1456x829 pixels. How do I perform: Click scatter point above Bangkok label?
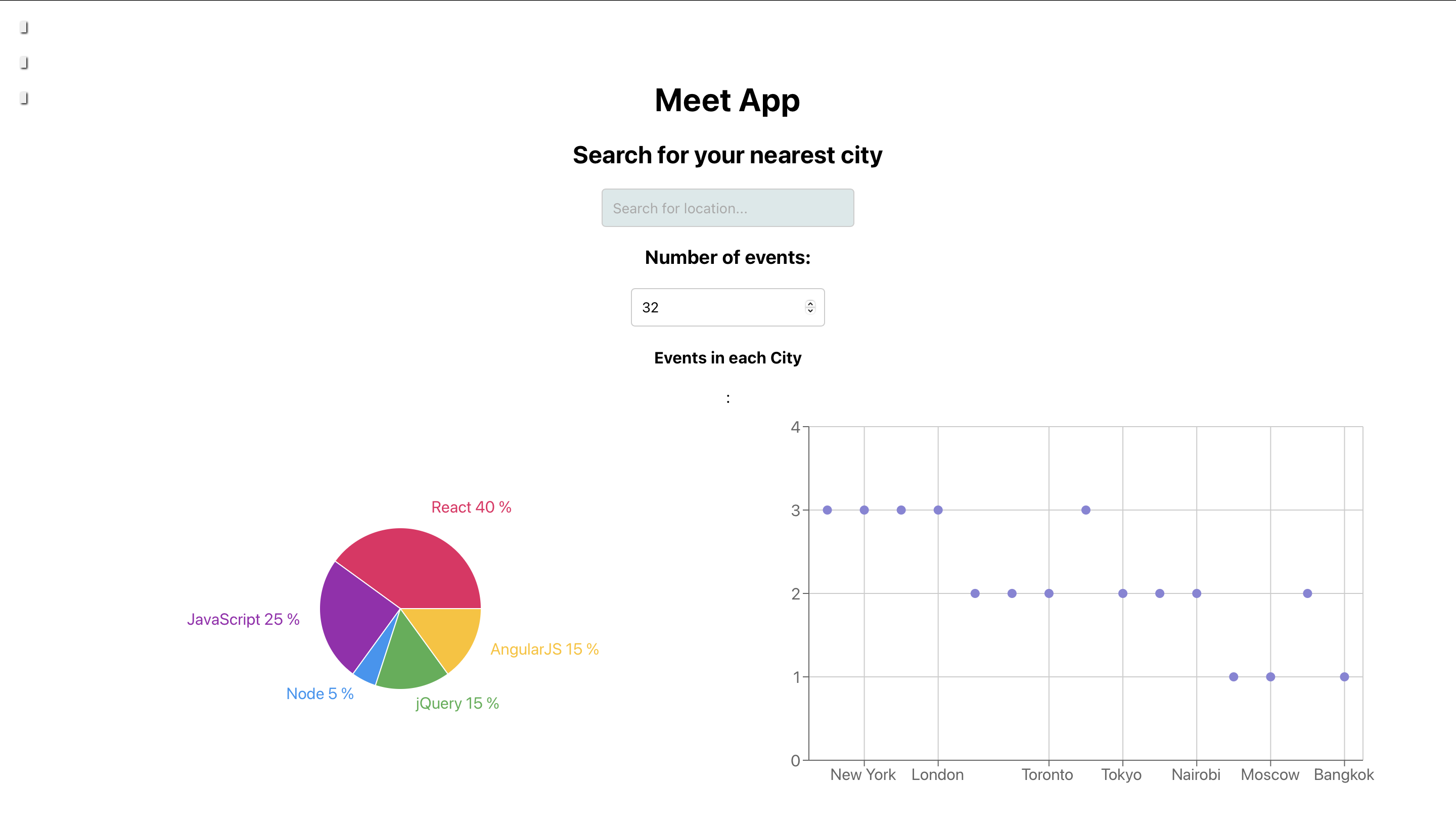[x=1344, y=677]
